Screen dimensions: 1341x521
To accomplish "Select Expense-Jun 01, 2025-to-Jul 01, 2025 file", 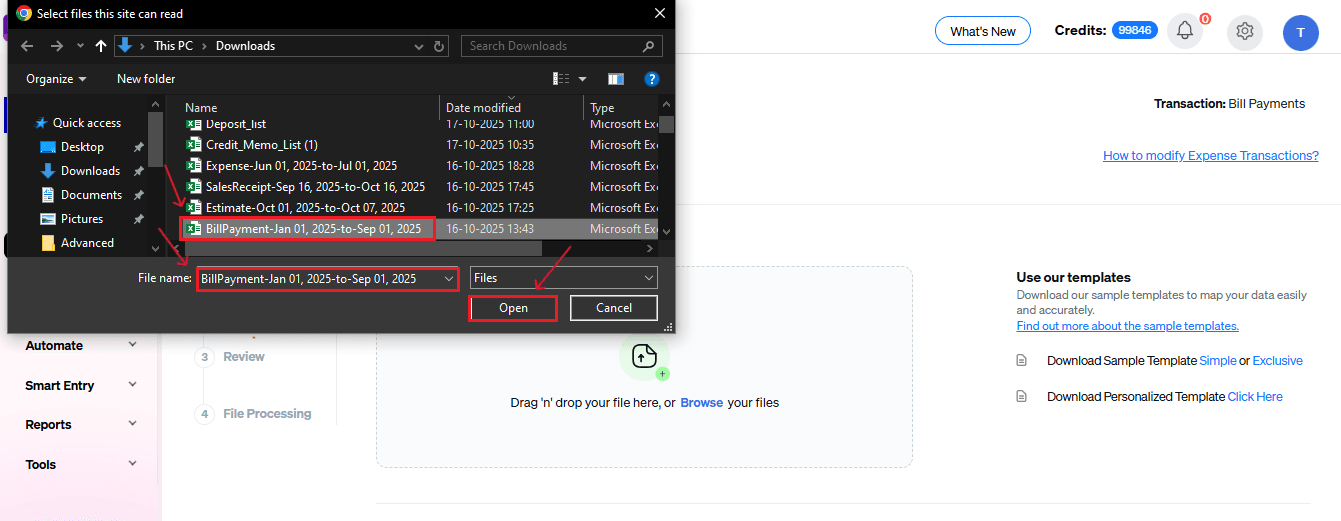I will (x=301, y=166).
